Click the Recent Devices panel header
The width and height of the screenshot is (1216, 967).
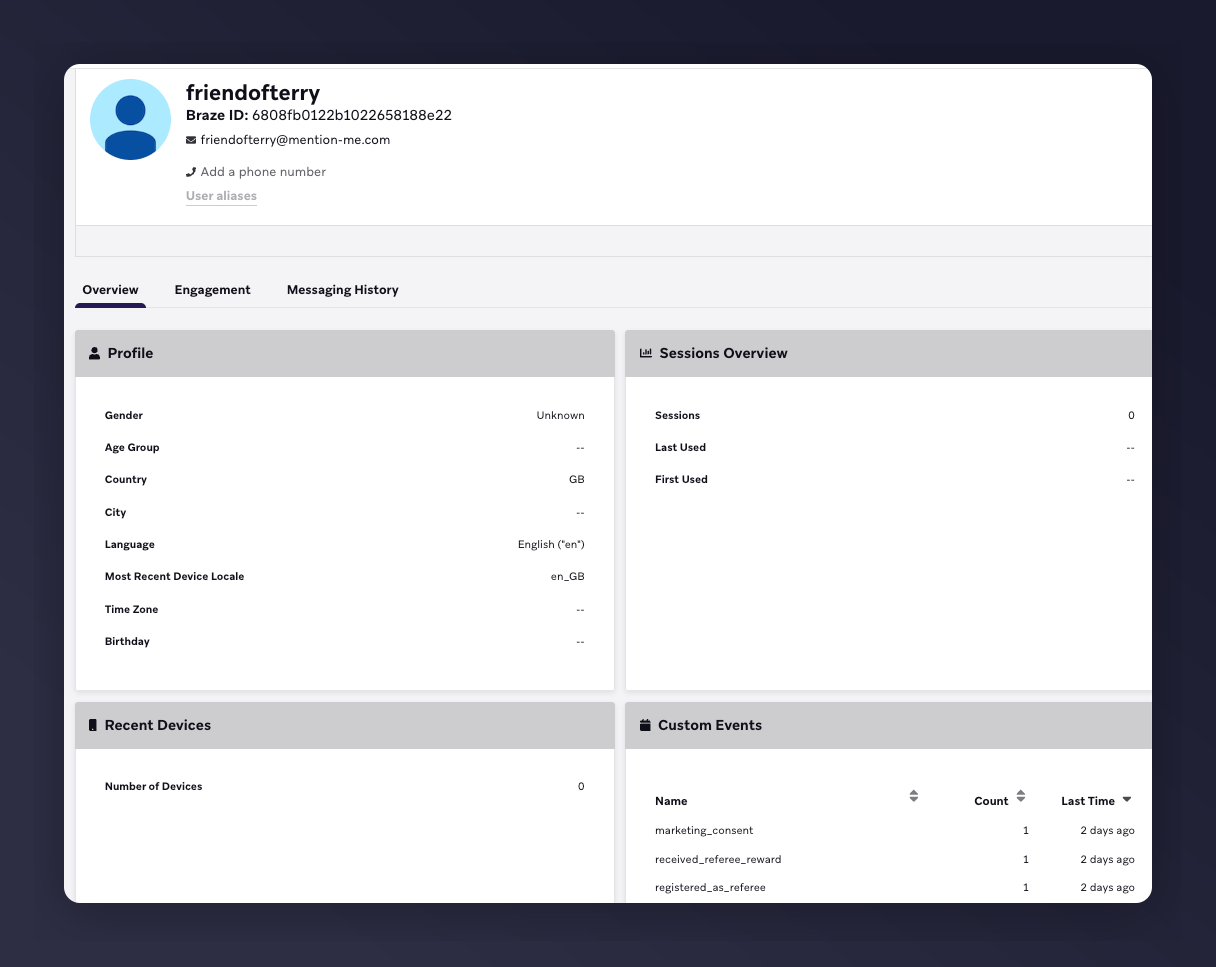pyautogui.click(x=345, y=725)
